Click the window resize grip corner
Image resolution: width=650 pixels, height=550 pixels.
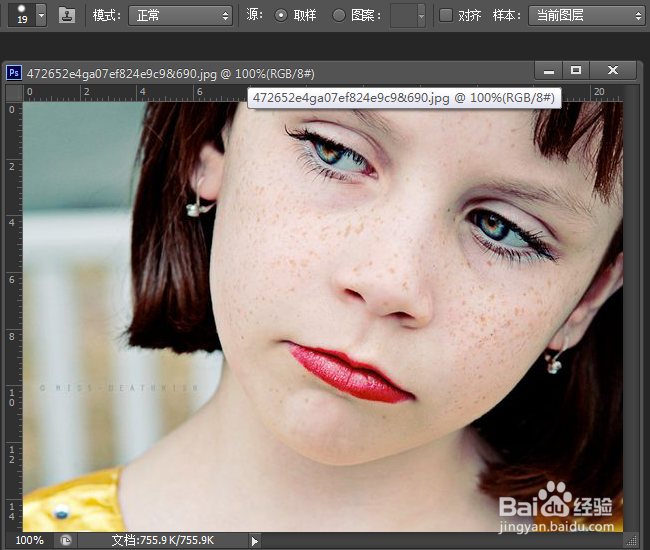631,541
